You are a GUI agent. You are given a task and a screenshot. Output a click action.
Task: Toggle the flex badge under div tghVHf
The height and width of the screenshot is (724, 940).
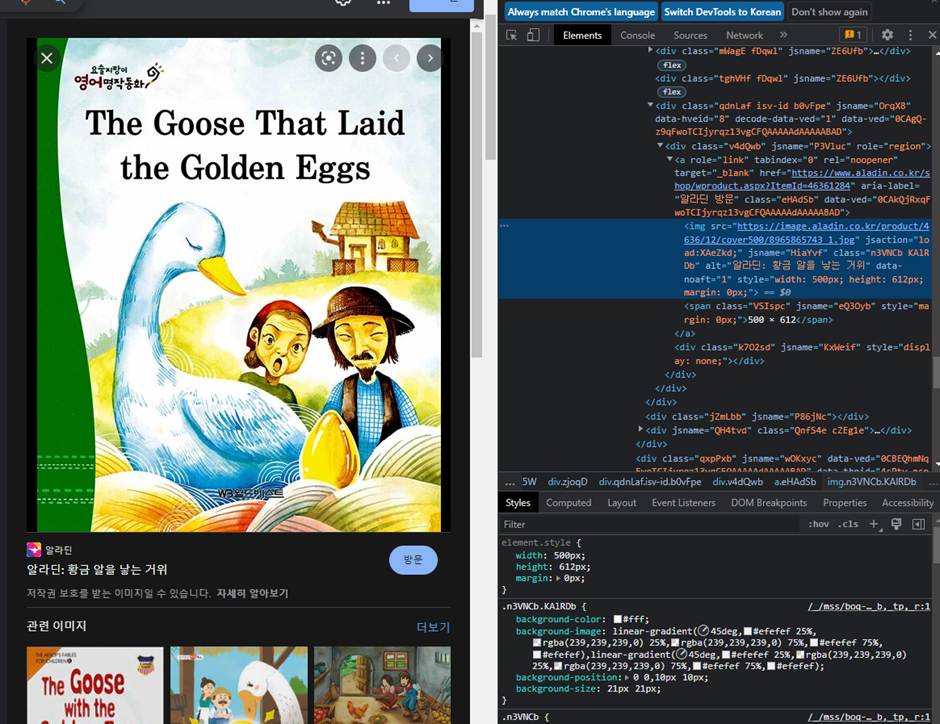click(672, 92)
